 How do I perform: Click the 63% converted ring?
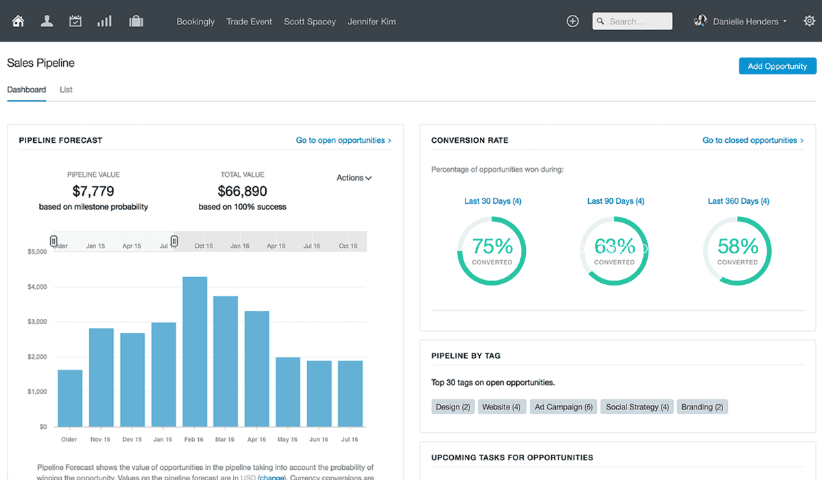614,251
